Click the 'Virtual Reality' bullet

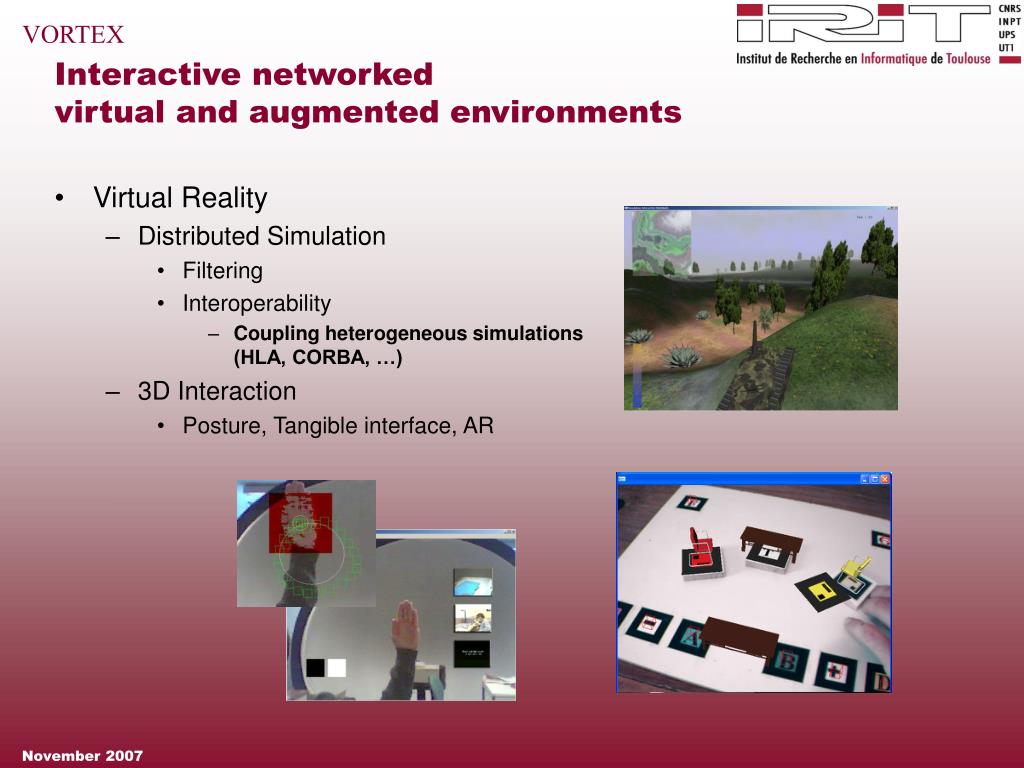click(180, 197)
